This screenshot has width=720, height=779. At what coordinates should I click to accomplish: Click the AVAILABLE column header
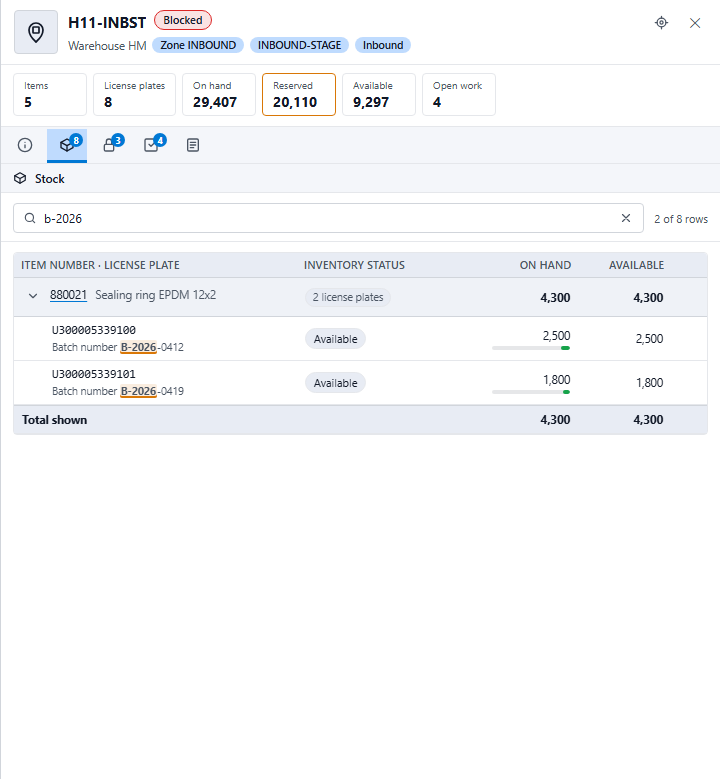click(637, 265)
